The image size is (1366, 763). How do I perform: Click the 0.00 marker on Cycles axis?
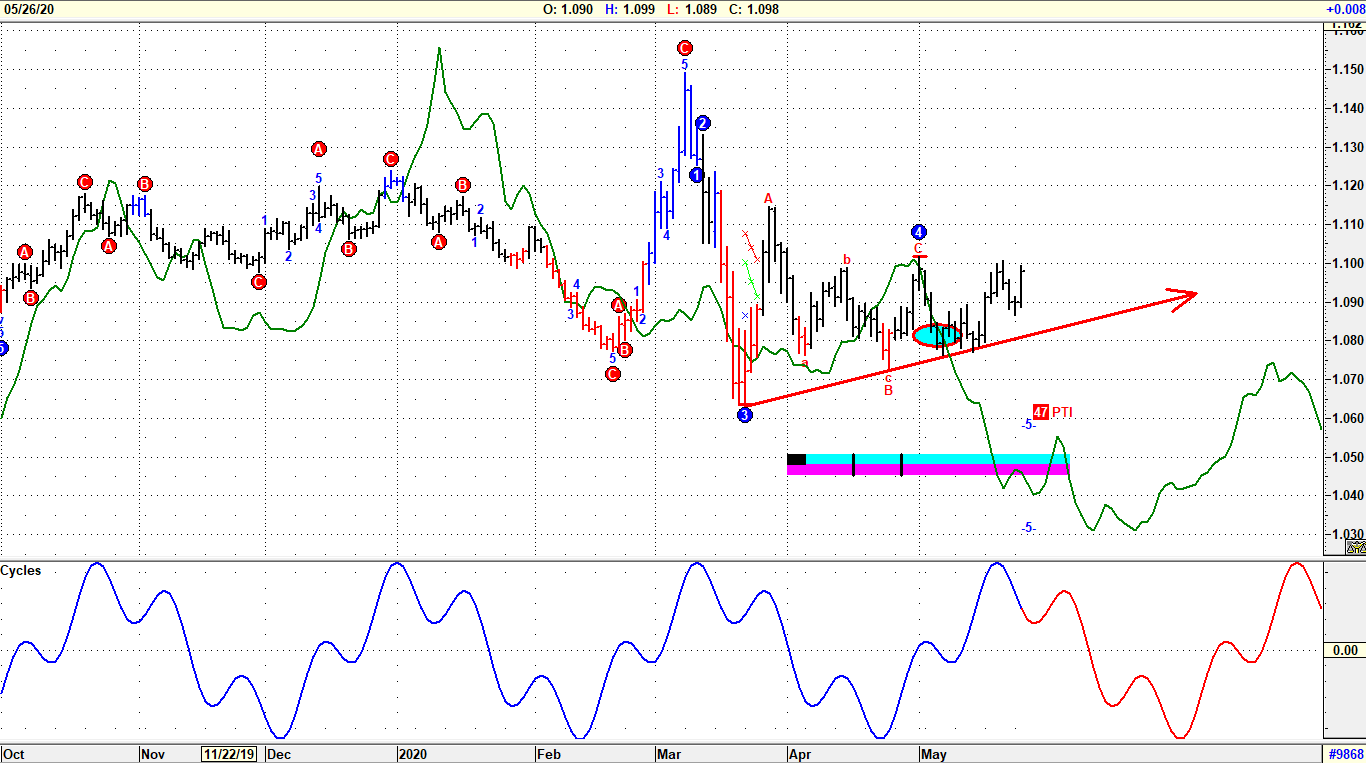pos(1344,651)
